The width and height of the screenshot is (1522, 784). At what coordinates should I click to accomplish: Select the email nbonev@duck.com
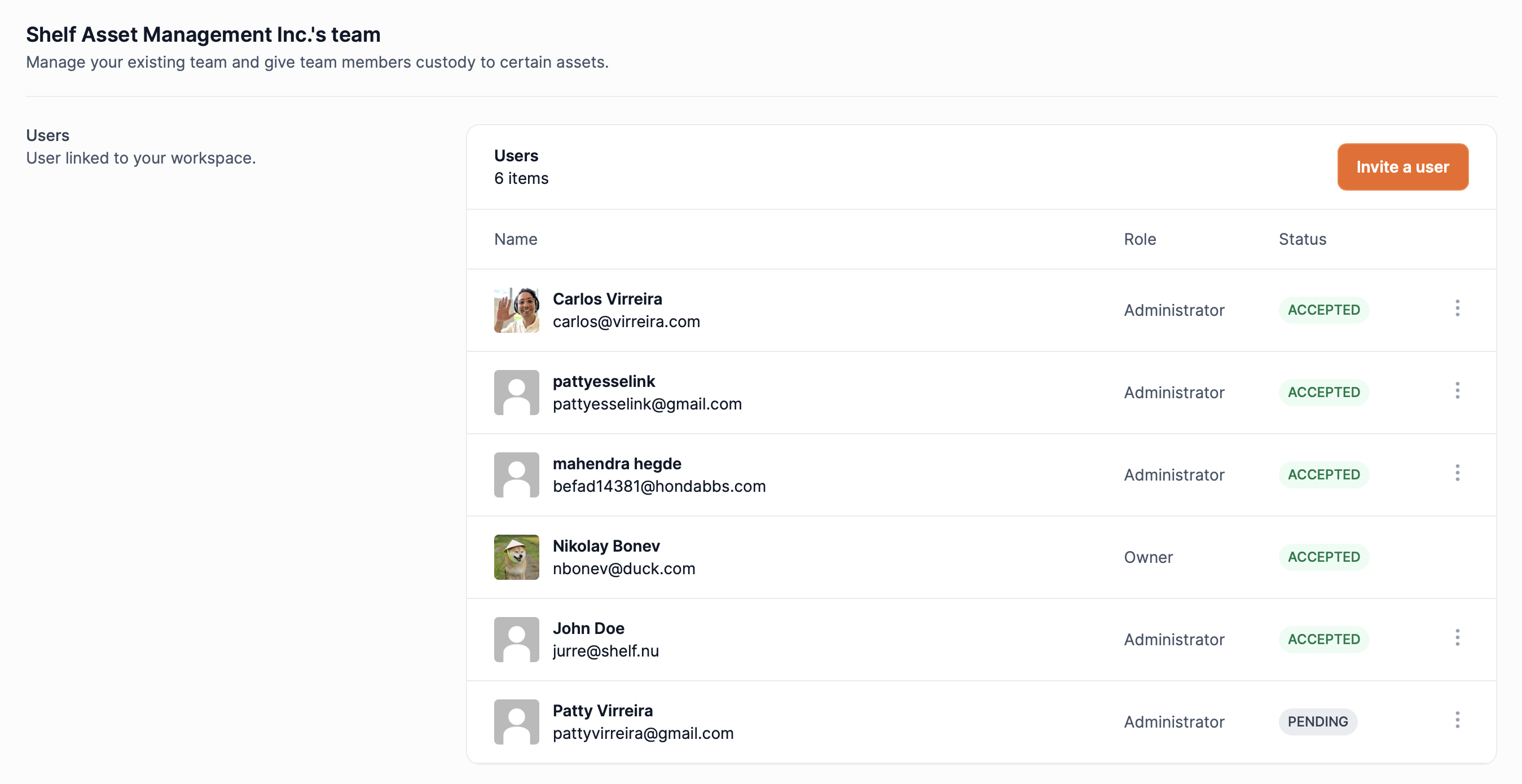(623, 569)
